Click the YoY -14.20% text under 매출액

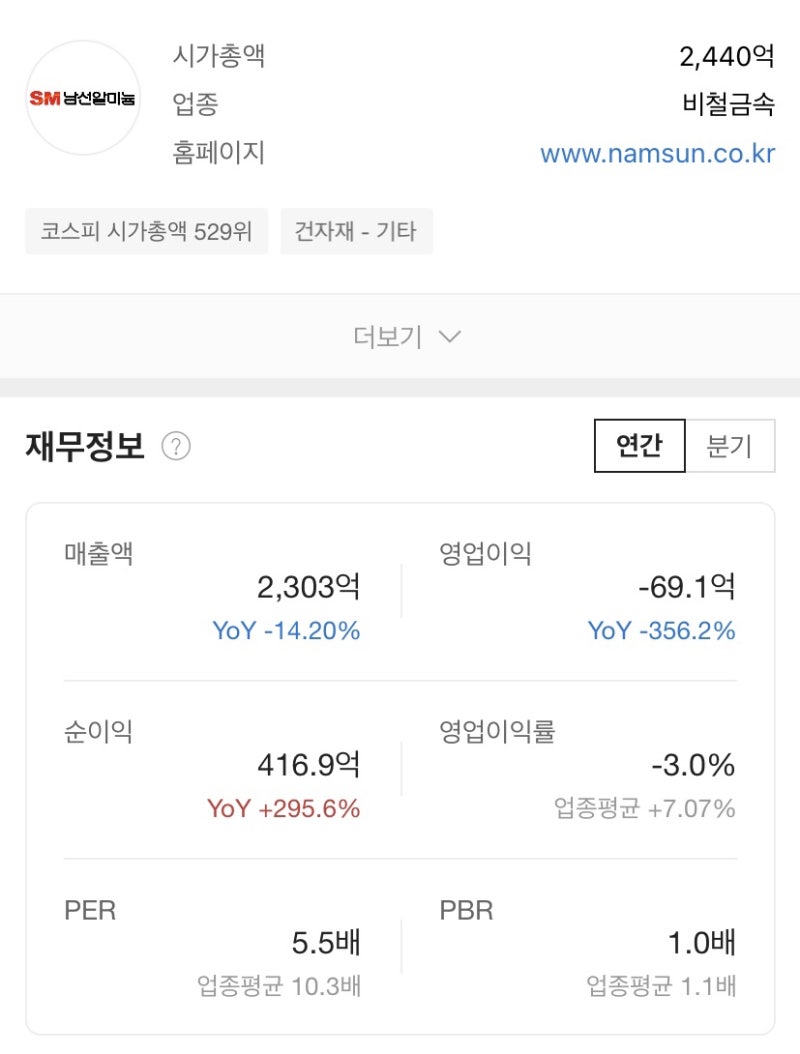coord(284,631)
